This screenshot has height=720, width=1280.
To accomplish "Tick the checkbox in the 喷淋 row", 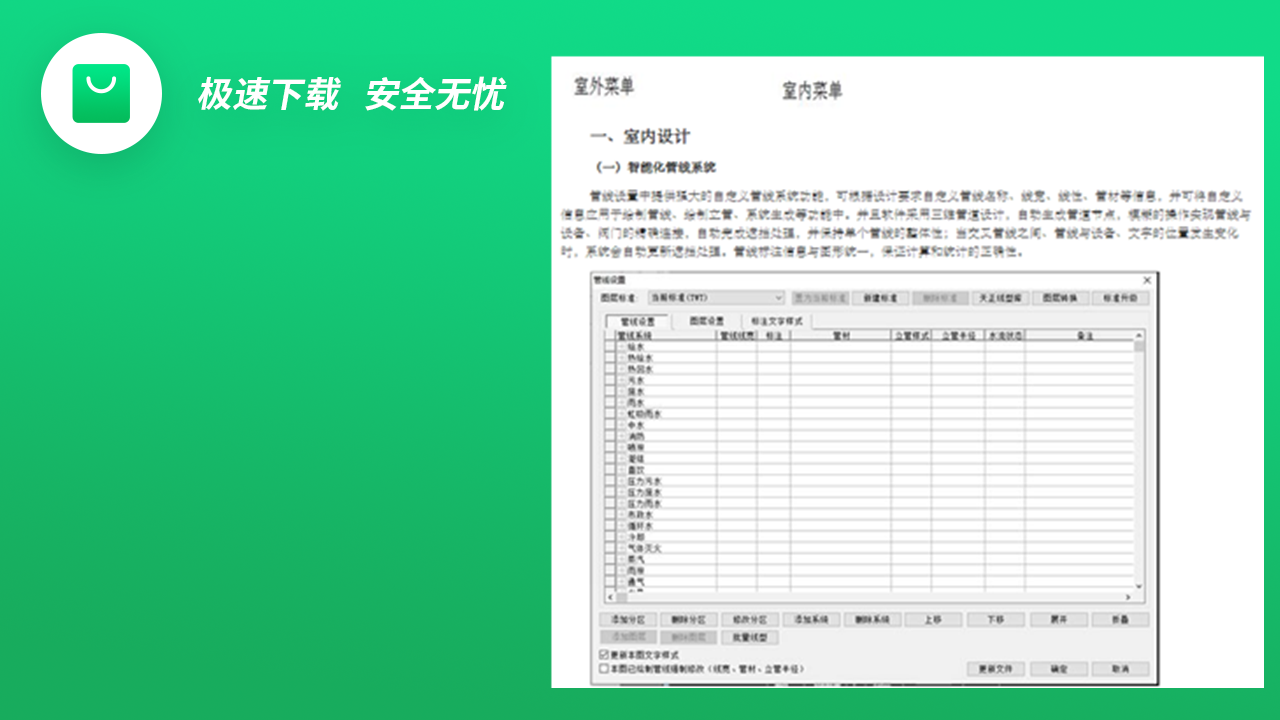I will coord(610,447).
